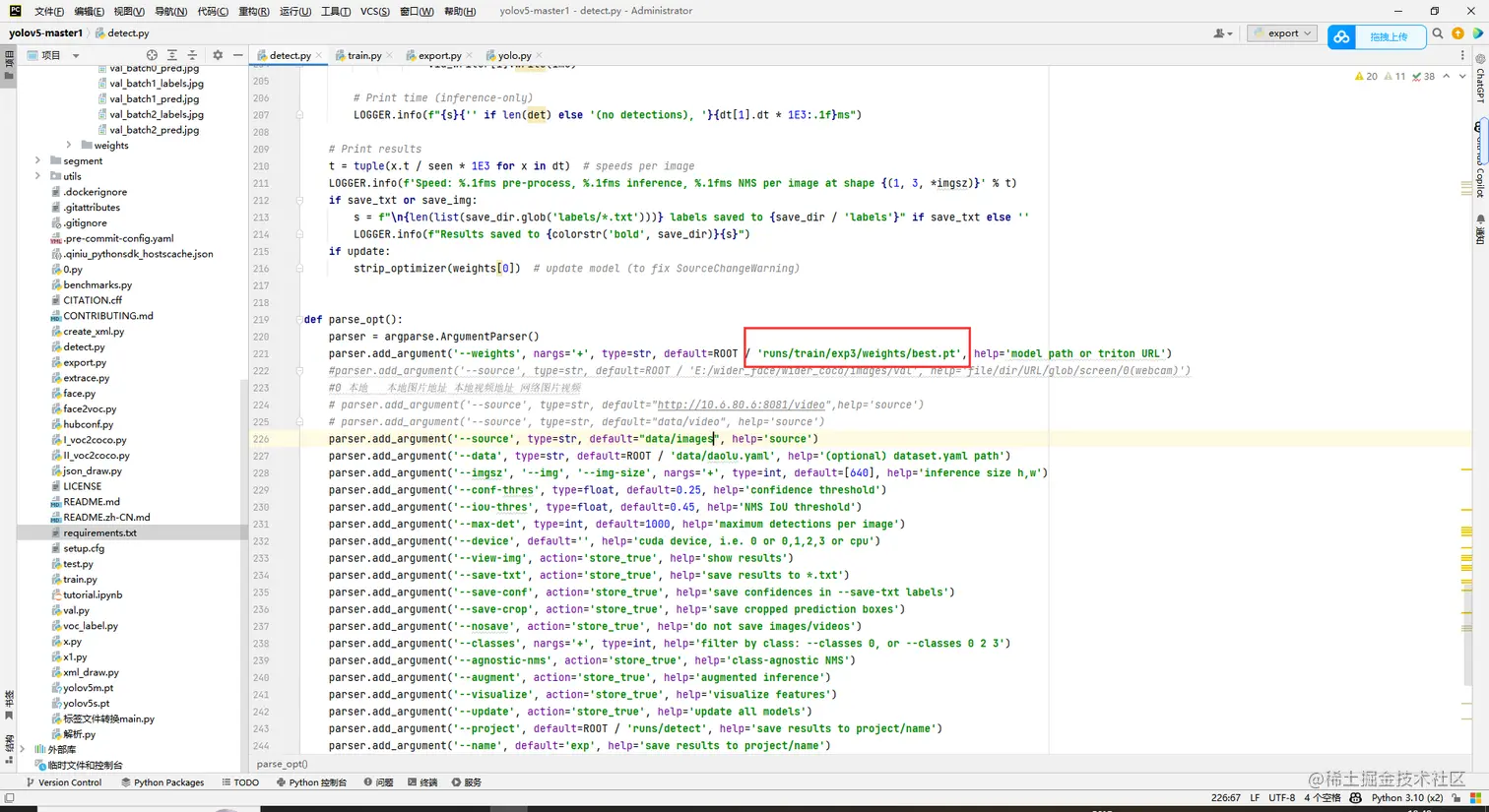The image size is (1489, 812).
Task: Open the 文件(F) menu
Action: (x=49, y=11)
